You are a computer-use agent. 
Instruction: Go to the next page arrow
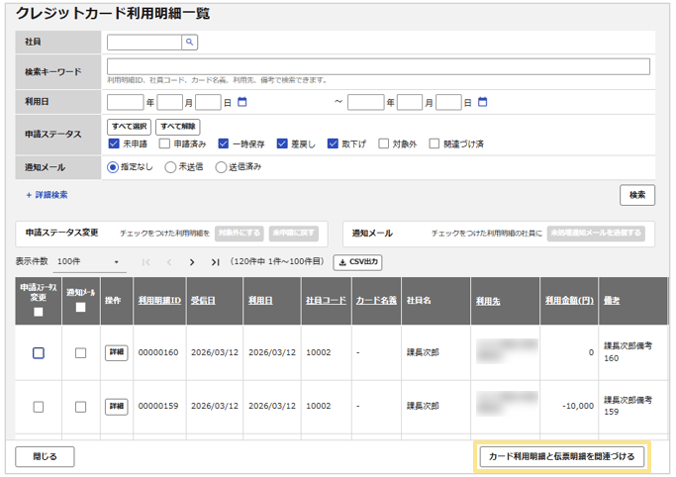(192, 262)
